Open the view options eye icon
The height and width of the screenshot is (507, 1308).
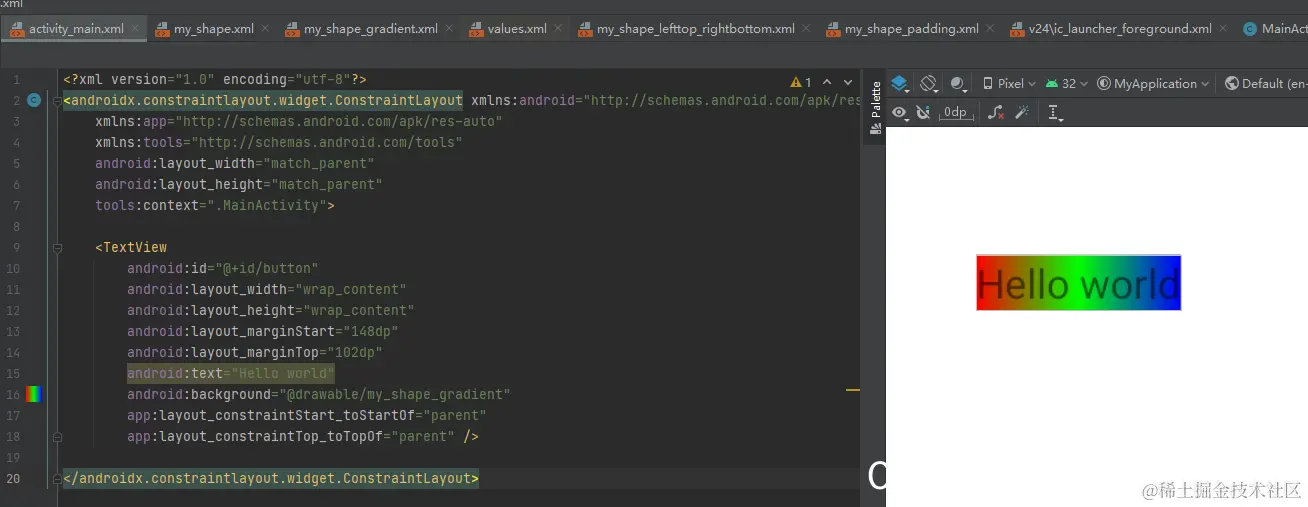coord(901,113)
